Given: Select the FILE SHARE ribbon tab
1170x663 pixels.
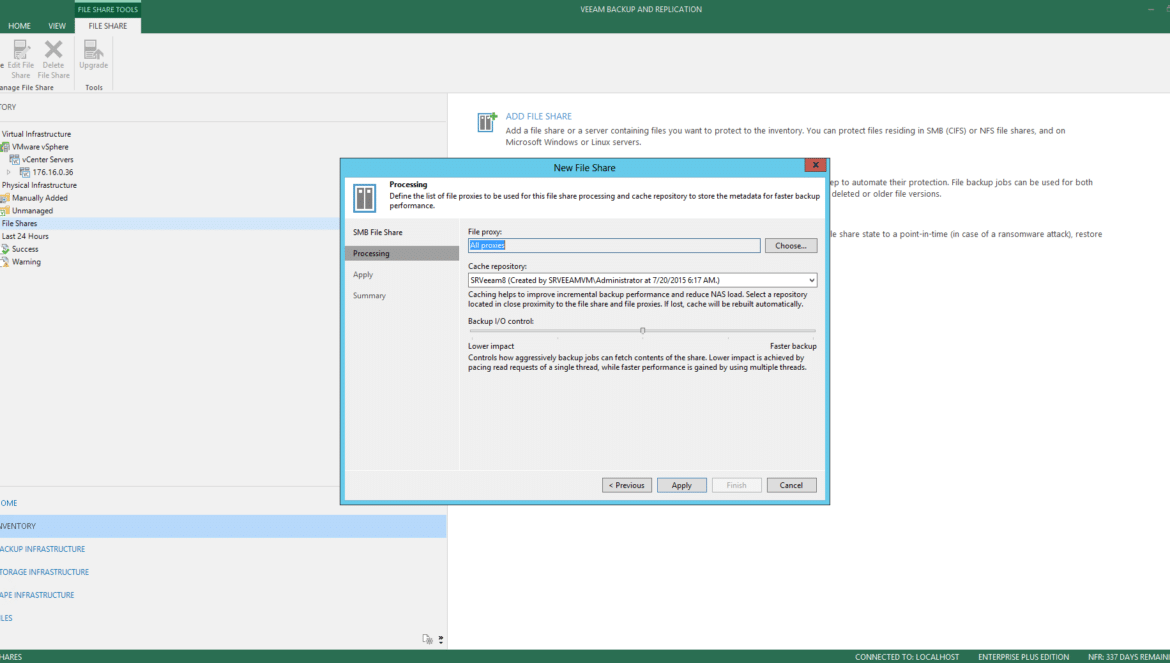Looking at the screenshot, I should pyautogui.click(x=107, y=26).
